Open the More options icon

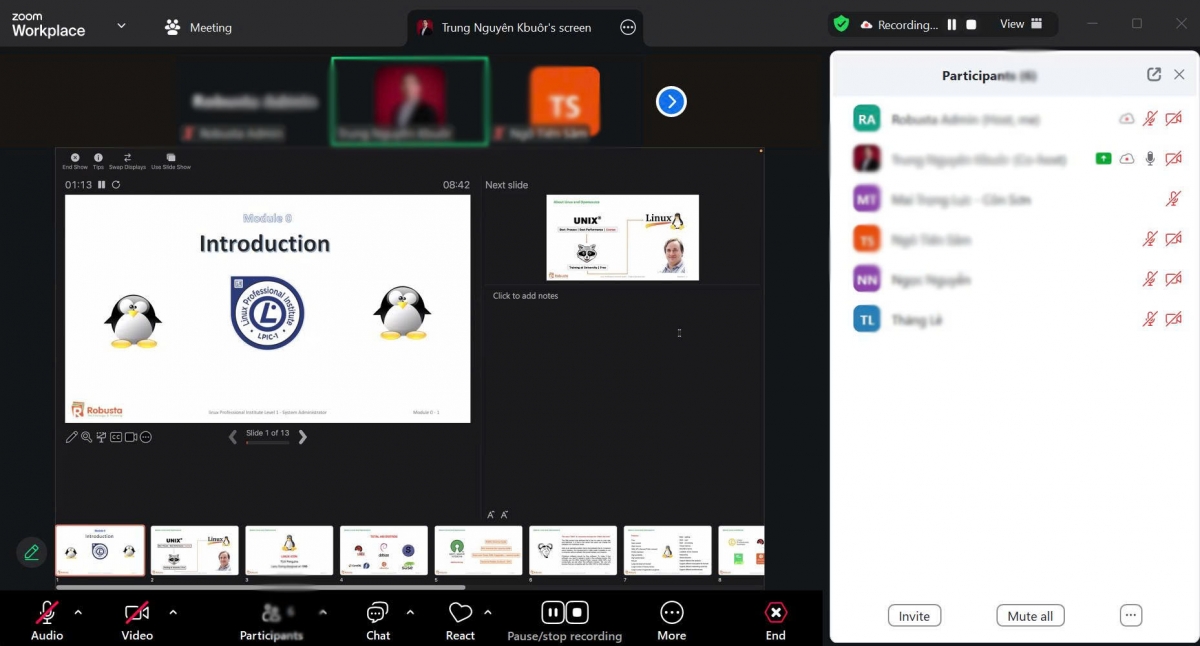[671, 612]
